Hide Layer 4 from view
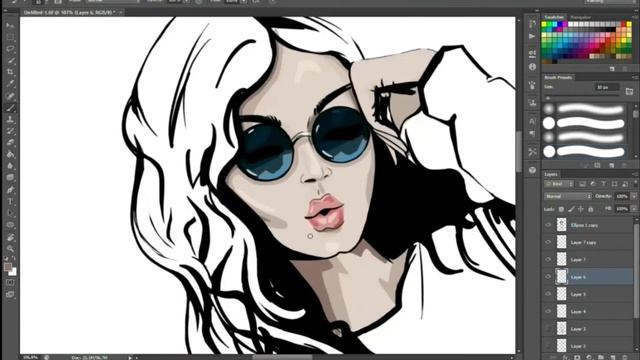Viewport: 640px width, 360px height. coord(548,311)
